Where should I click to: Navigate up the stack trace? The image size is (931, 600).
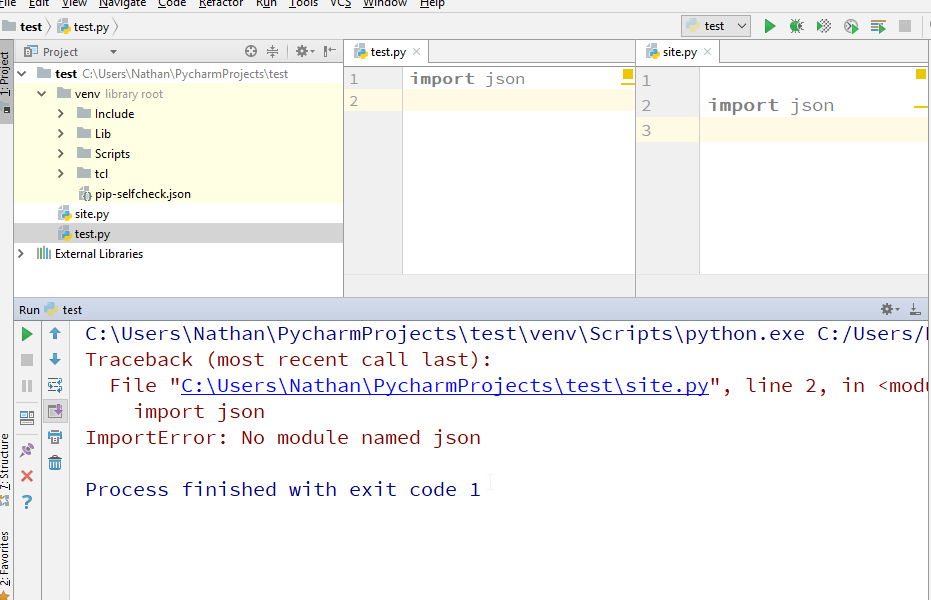click(55, 334)
